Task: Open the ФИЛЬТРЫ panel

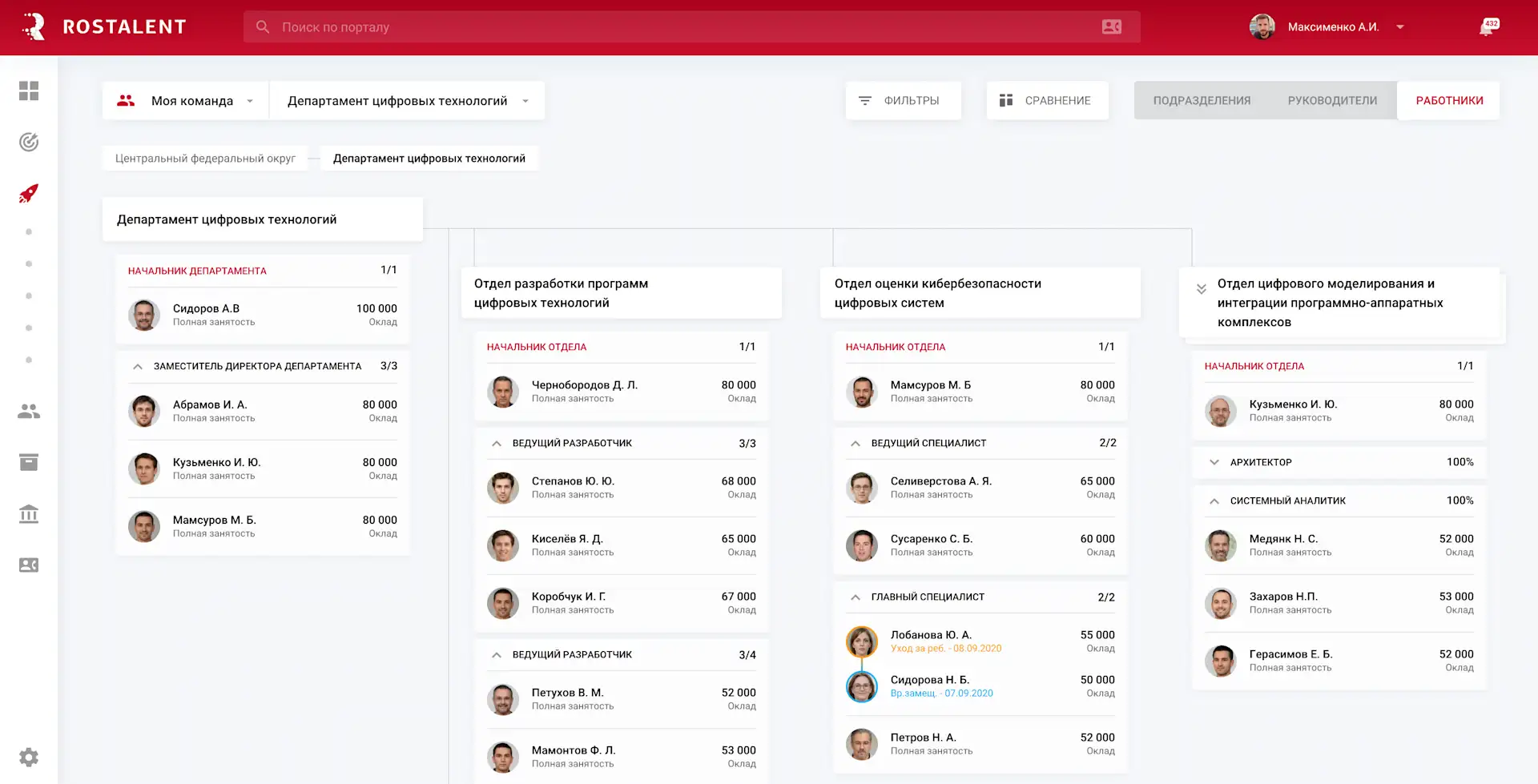Action: pos(903,100)
